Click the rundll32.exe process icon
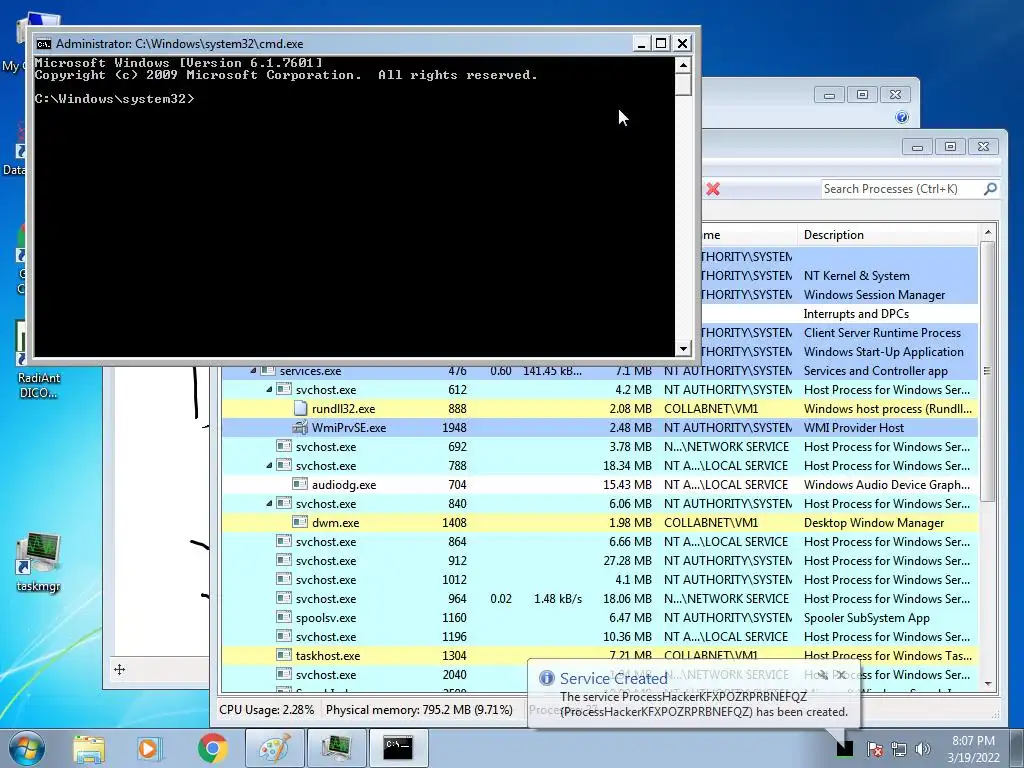The width and height of the screenshot is (1024, 768). point(300,409)
